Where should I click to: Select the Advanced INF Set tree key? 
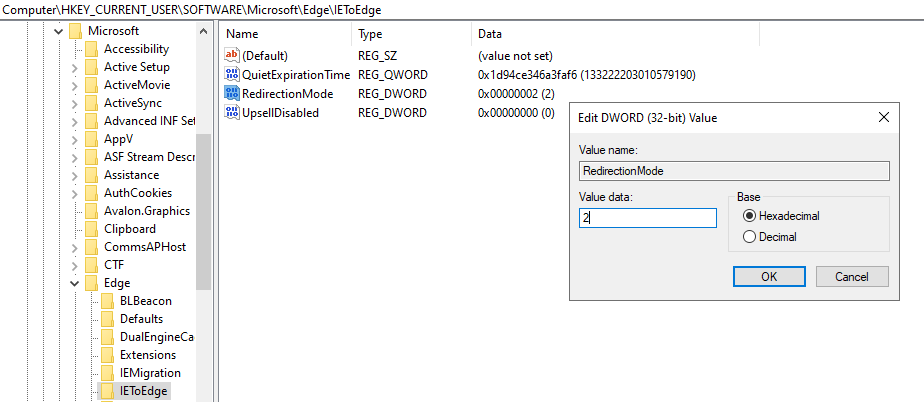148,121
